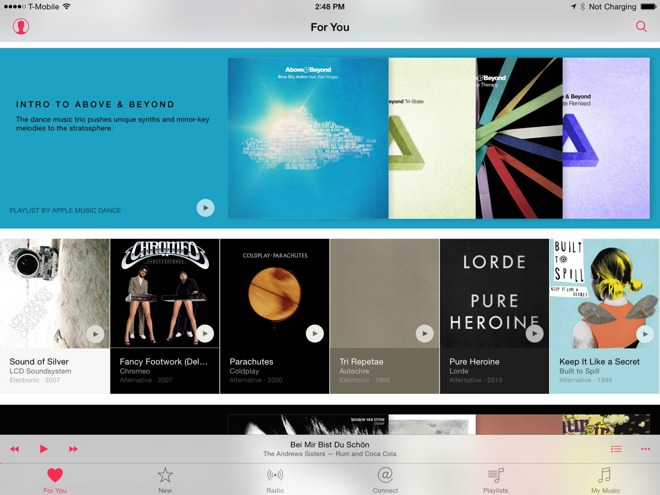Tap the status bar battery icon

[648, 7]
